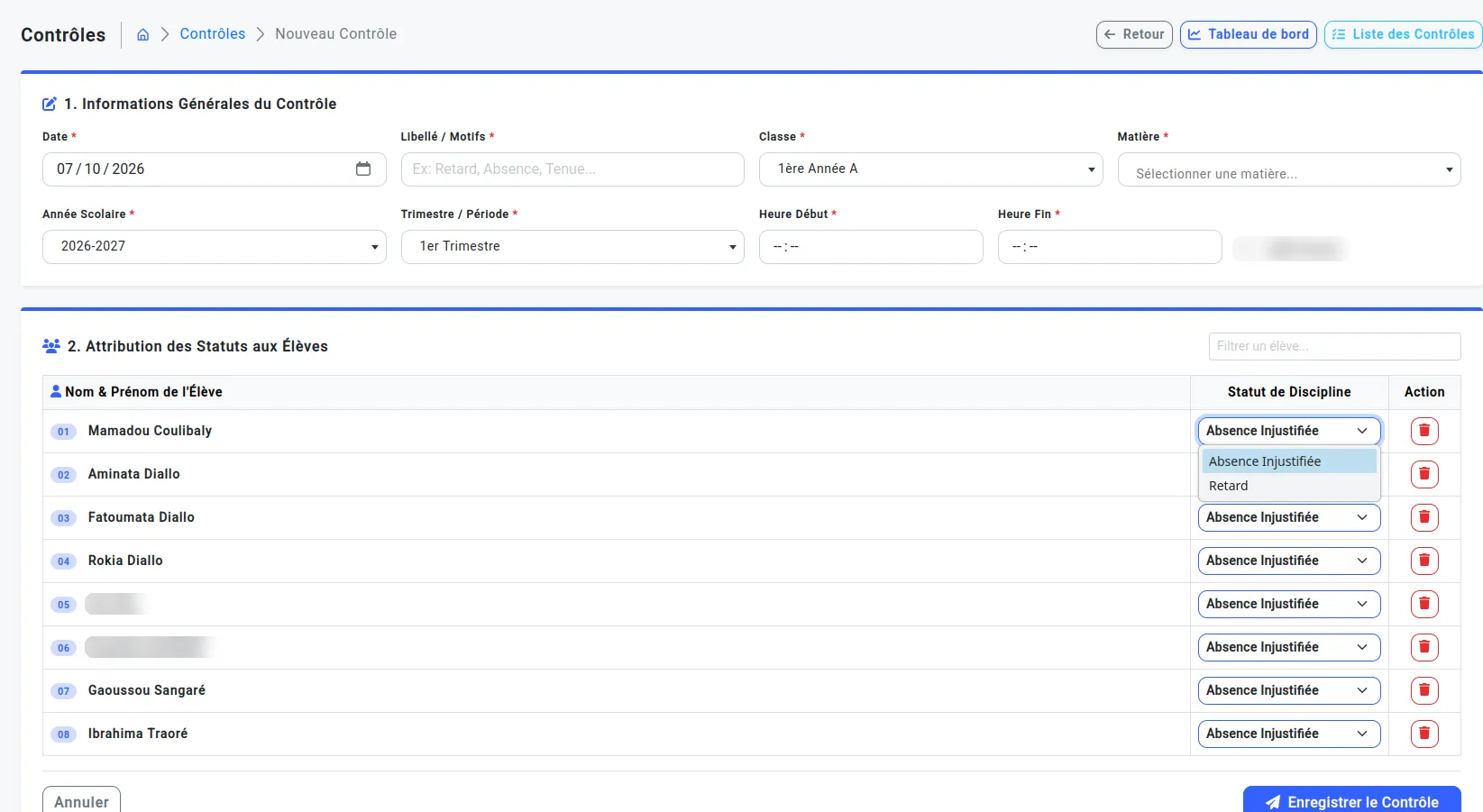
Task: Open the calendar picker icon in Date field
Action: click(x=363, y=169)
